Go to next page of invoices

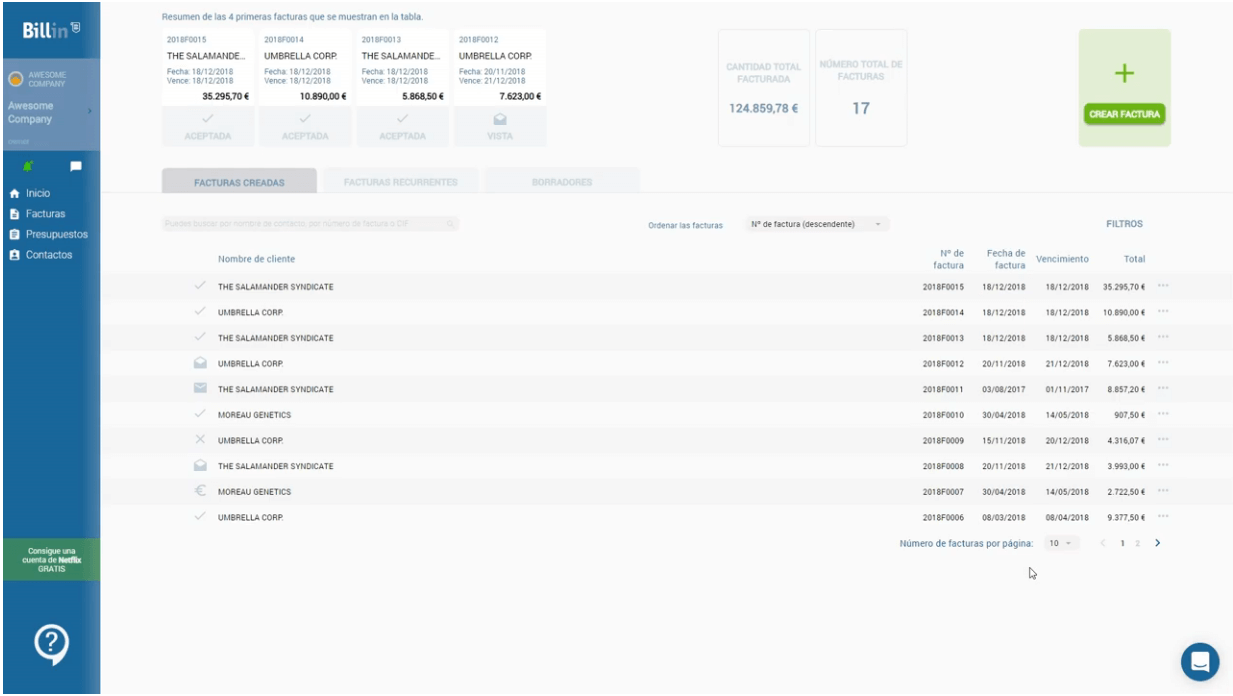point(1157,543)
